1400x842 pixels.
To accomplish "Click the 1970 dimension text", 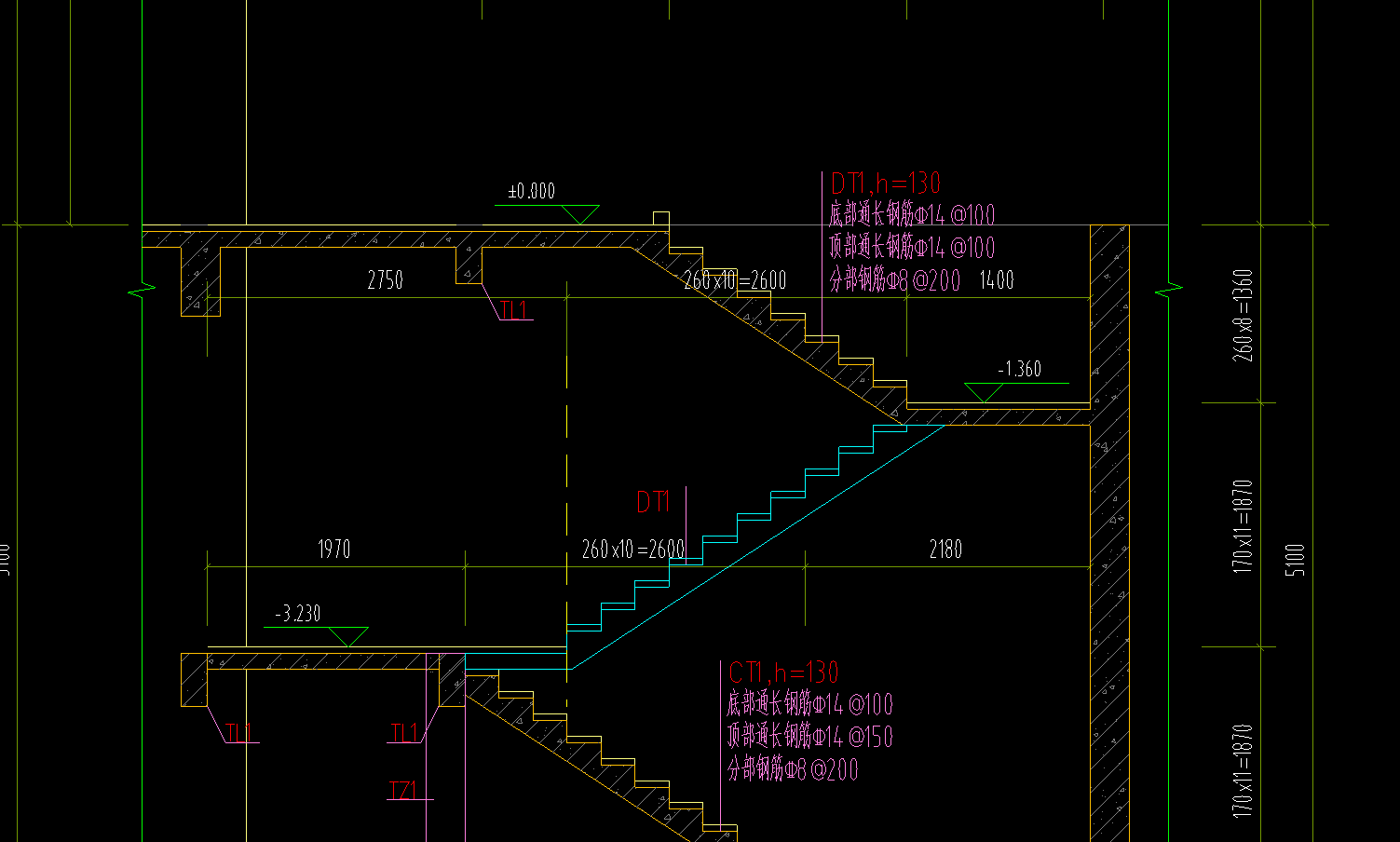I will click(x=333, y=549).
